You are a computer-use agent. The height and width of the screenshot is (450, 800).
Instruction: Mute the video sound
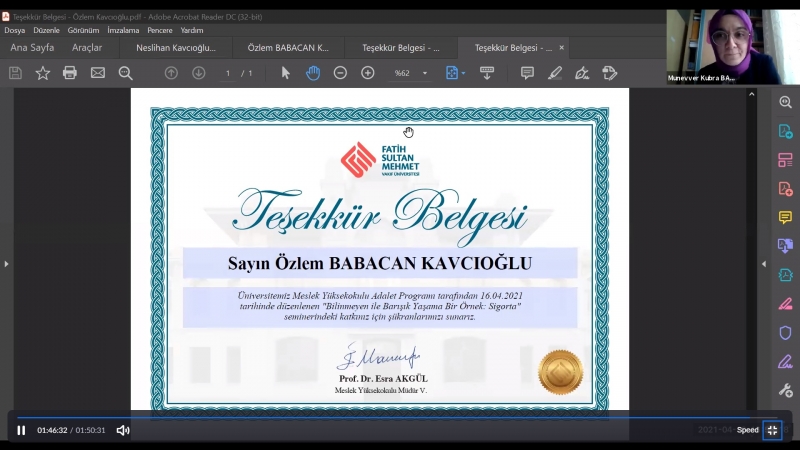[123, 430]
